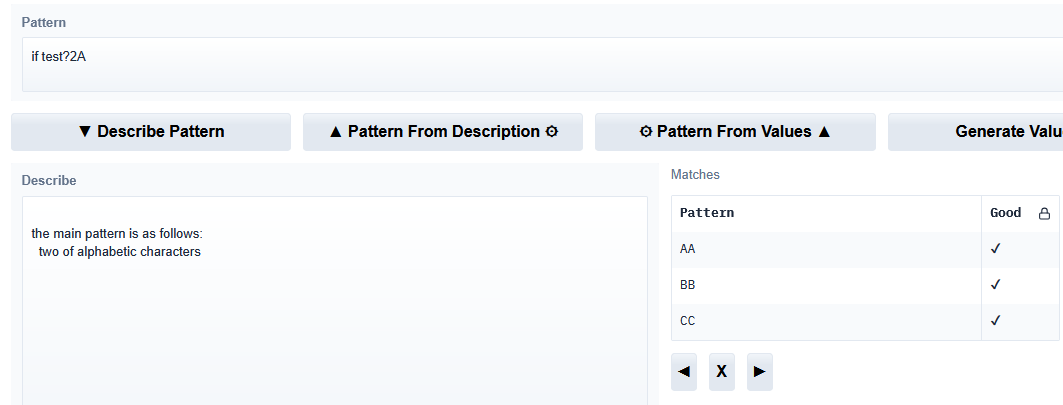Click the lock icon in the Good column header

coord(1044,213)
